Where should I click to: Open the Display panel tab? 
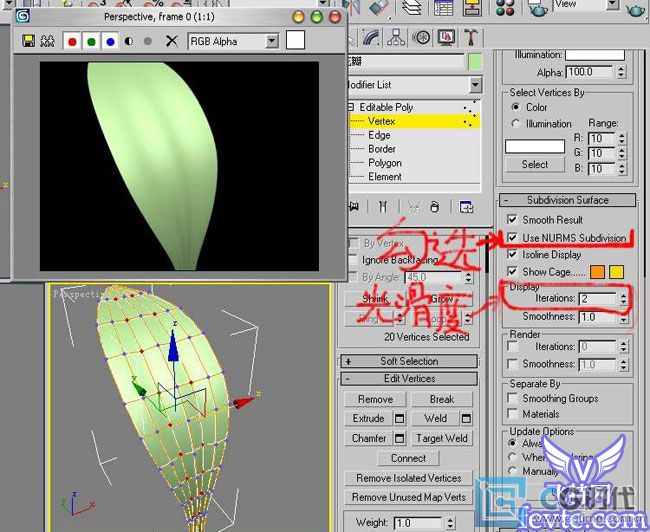[446, 38]
